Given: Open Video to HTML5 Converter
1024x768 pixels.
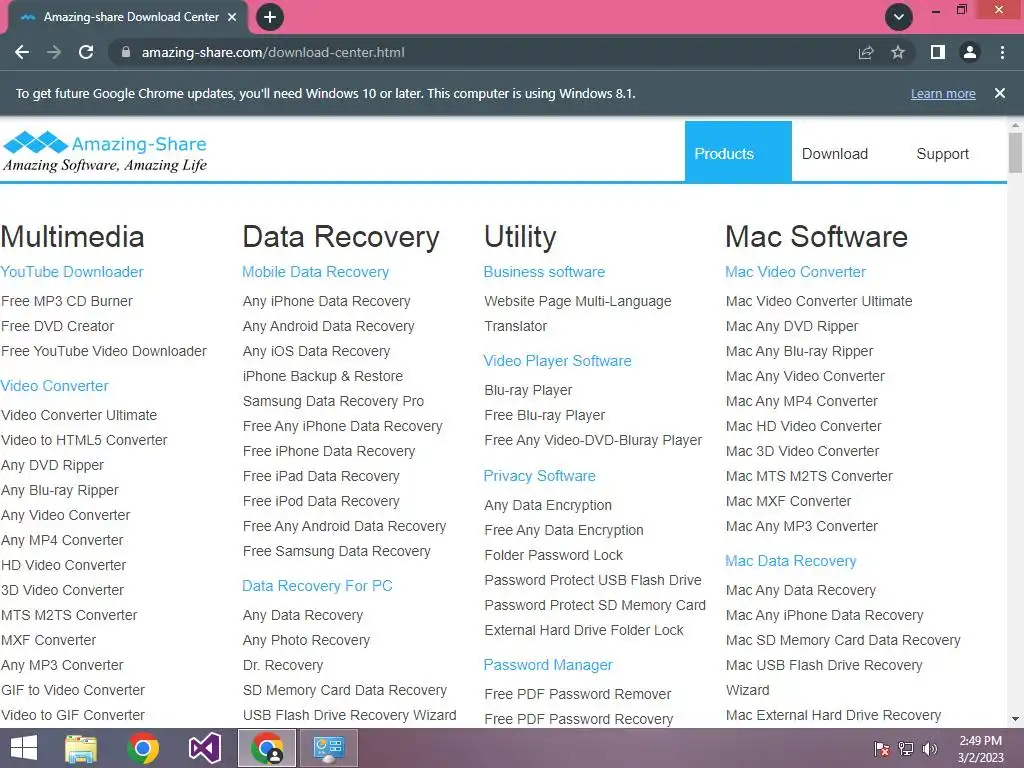Looking at the screenshot, I should [x=84, y=440].
